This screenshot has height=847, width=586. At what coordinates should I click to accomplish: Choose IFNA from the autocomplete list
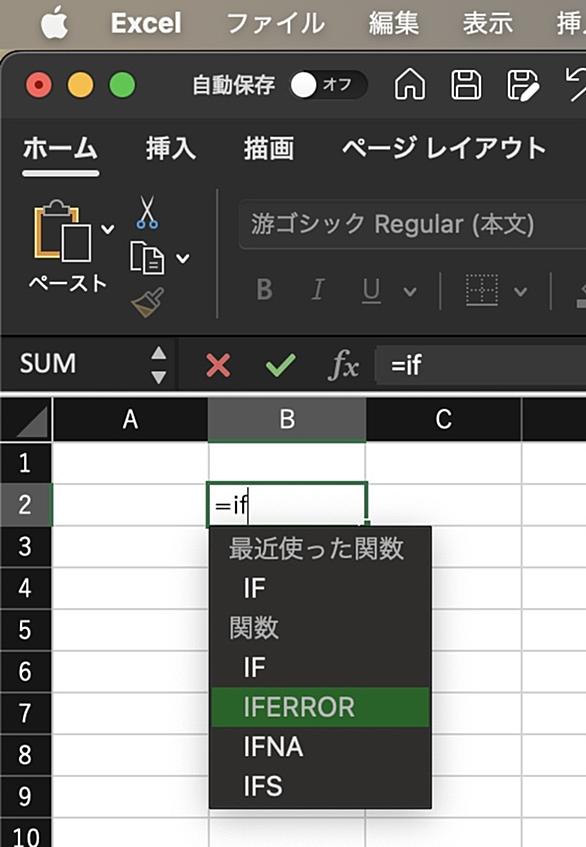pos(320,747)
